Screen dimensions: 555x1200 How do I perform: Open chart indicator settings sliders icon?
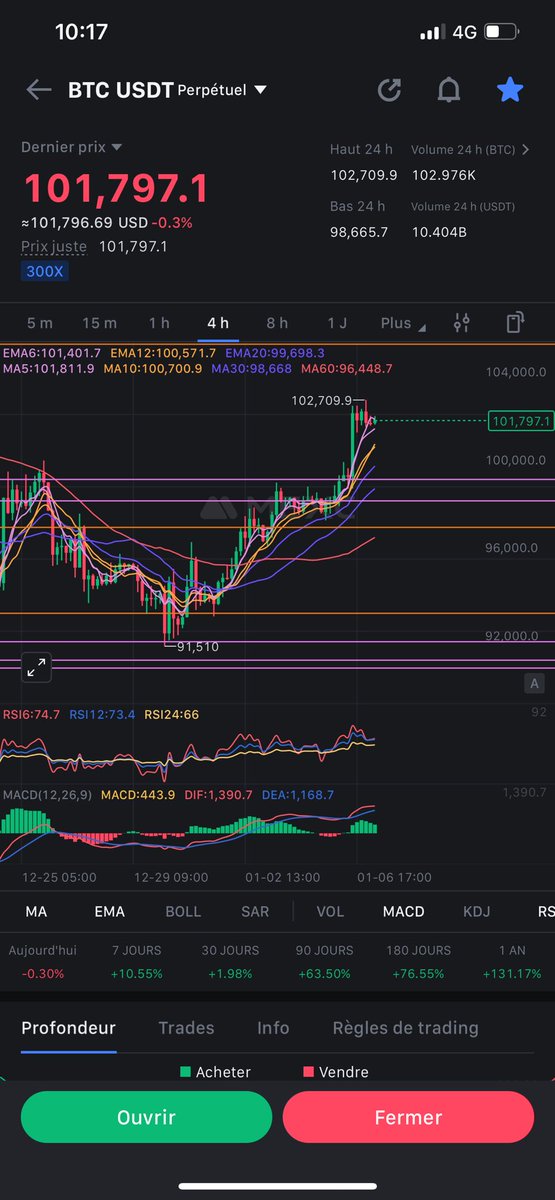pos(461,323)
